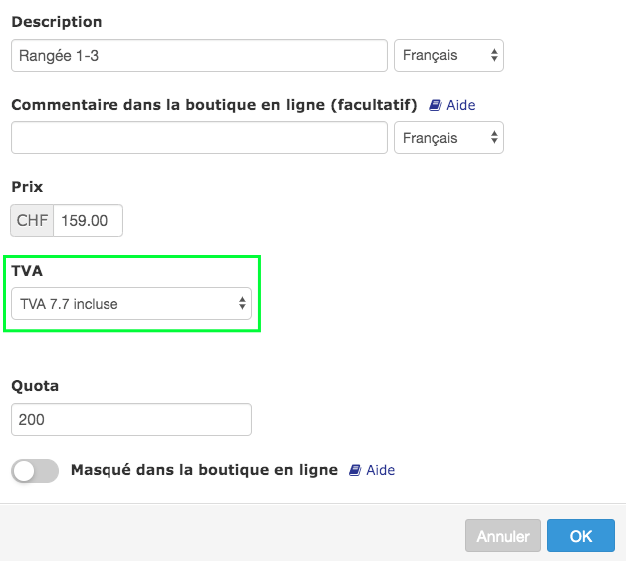Follow the Aide link next to Commentaire
The height and width of the screenshot is (561, 626).
click(461, 105)
